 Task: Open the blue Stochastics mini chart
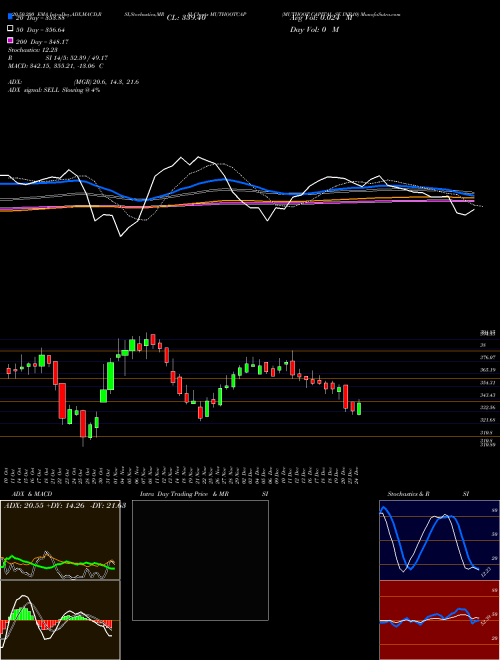tap(439, 540)
